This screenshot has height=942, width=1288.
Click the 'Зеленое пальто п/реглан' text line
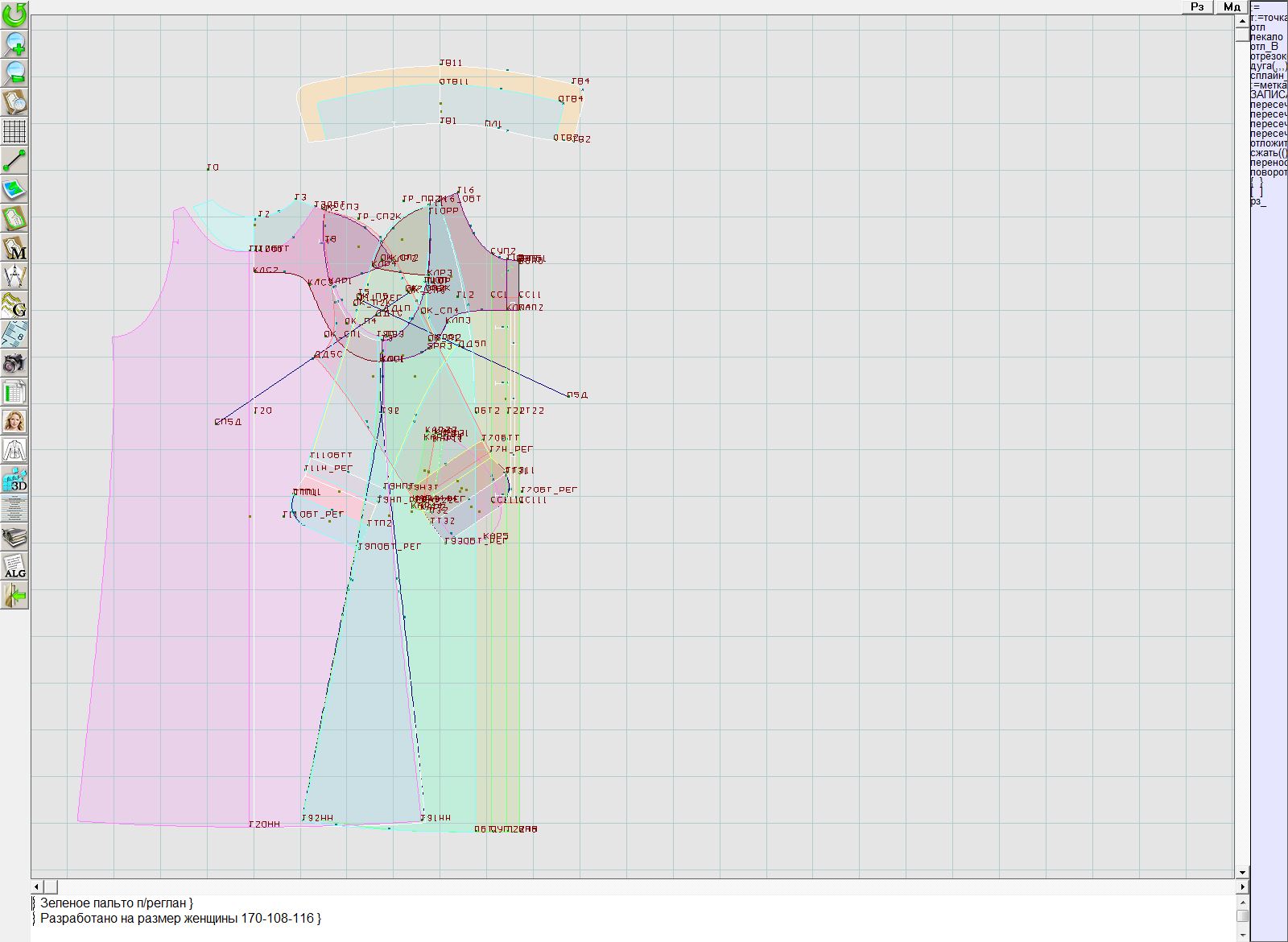[x=117, y=903]
